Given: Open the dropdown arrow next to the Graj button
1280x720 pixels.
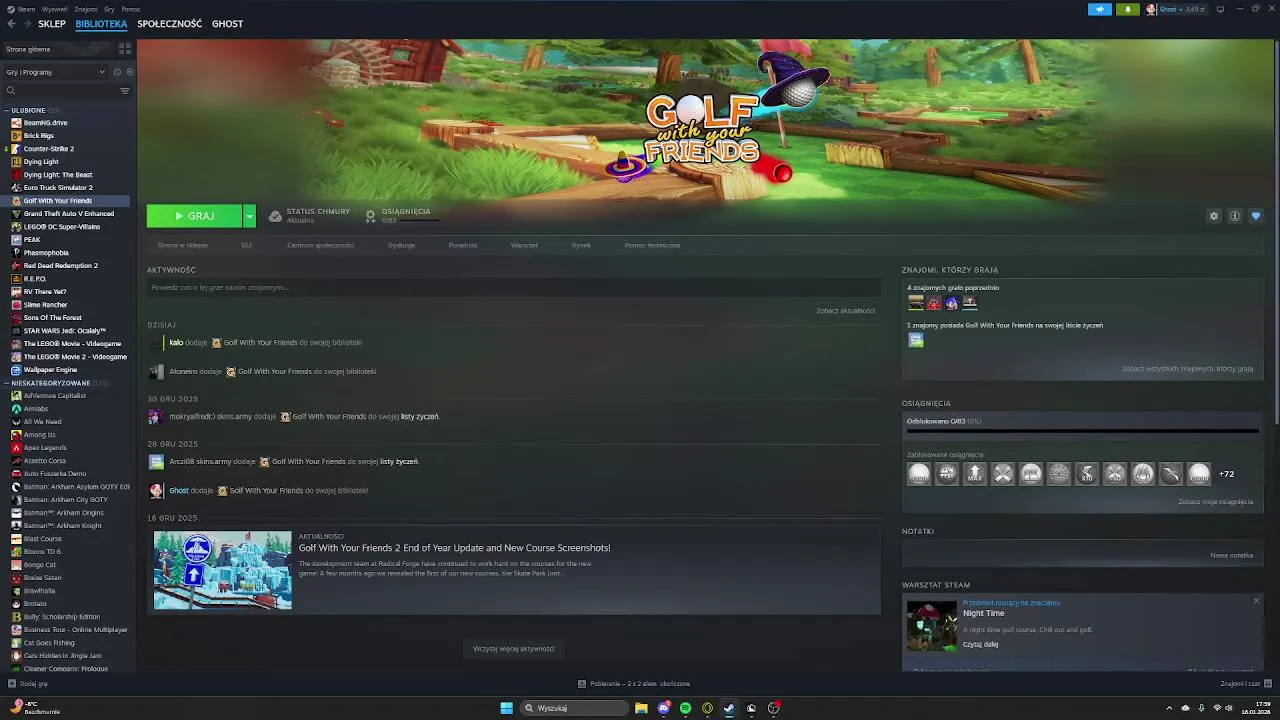Looking at the screenshot, I should tap(249, 216).
